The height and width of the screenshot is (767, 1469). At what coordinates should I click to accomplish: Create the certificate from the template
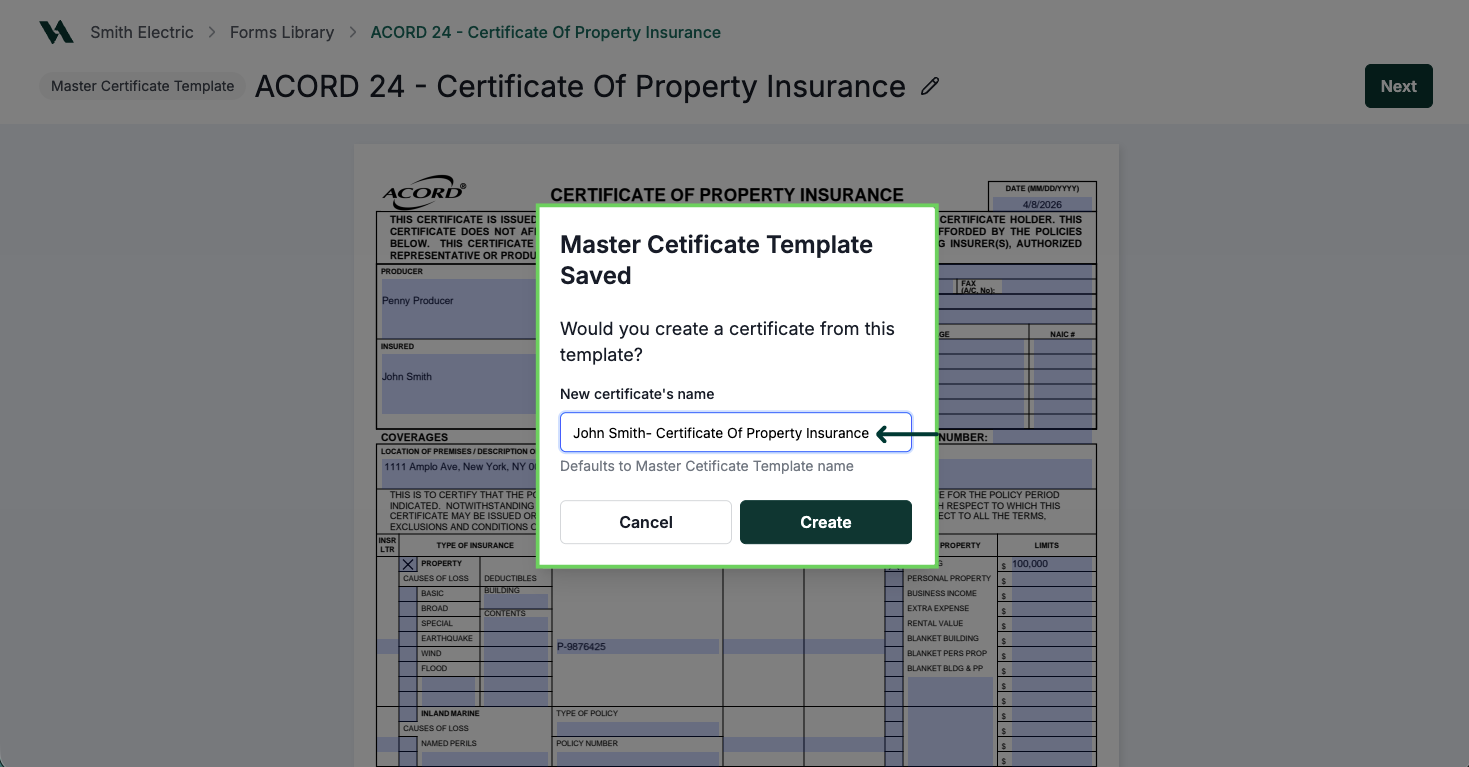[x=826, y=522]
